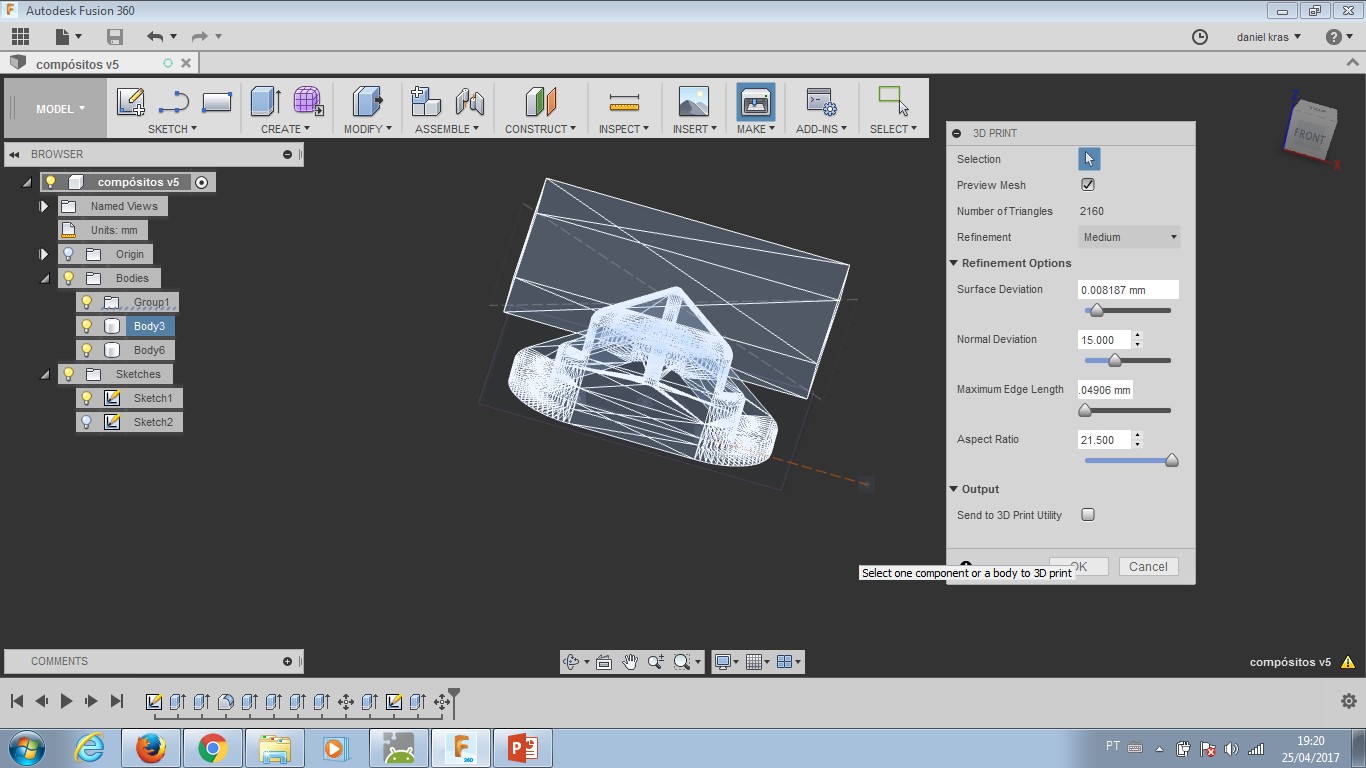Click the Save disk icon
This screenshot has height=768, width=1366.
pos(115,37)
